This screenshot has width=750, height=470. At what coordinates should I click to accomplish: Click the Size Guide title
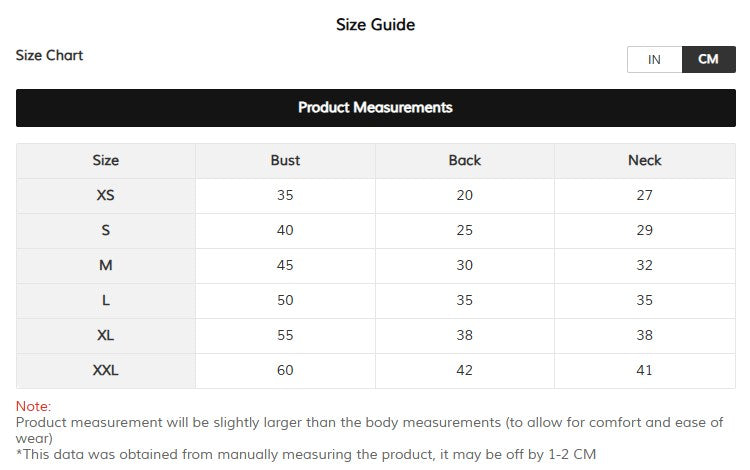375,24
